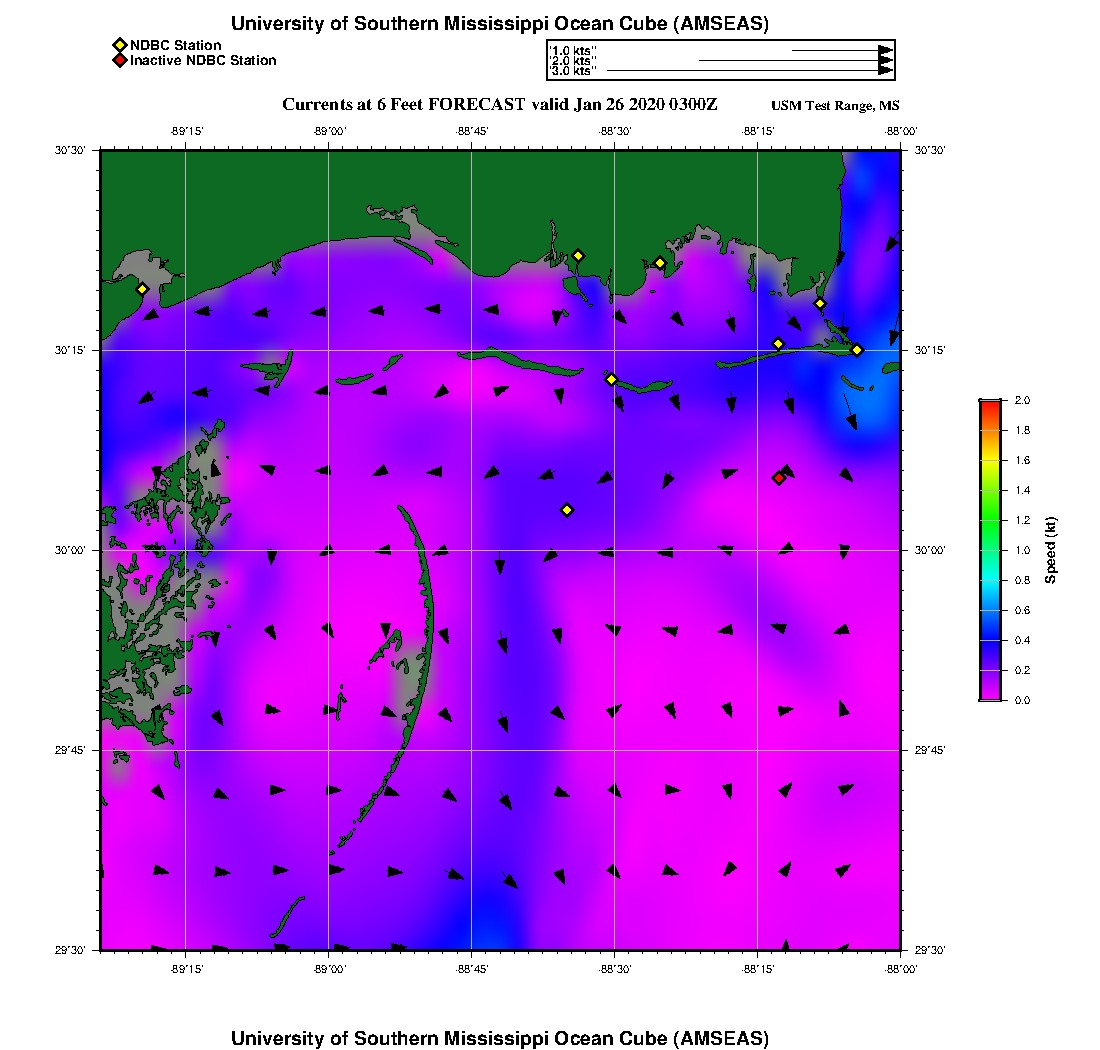Click the red Inactive NDBC Station legend diamond
Image resolution: width=1100 pixels, height=1050 pixels.
[119, 61]
